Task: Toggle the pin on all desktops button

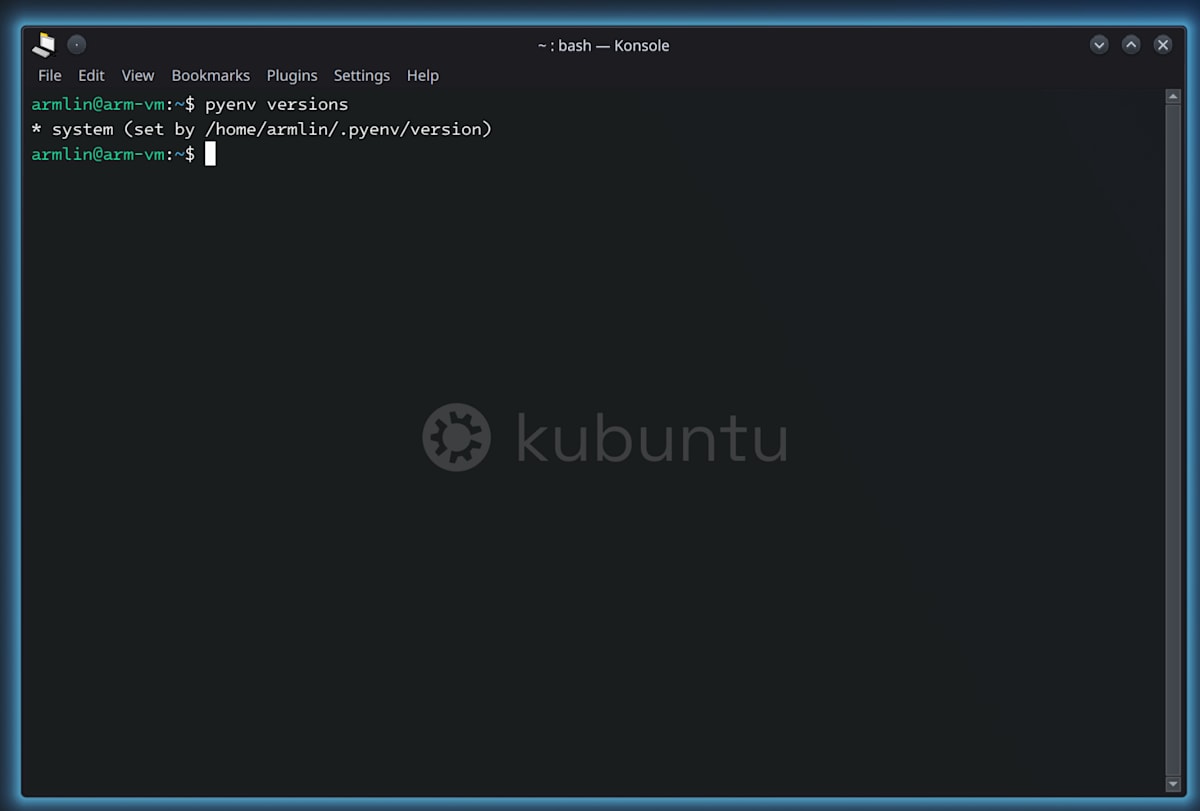Action: point(77,45)
